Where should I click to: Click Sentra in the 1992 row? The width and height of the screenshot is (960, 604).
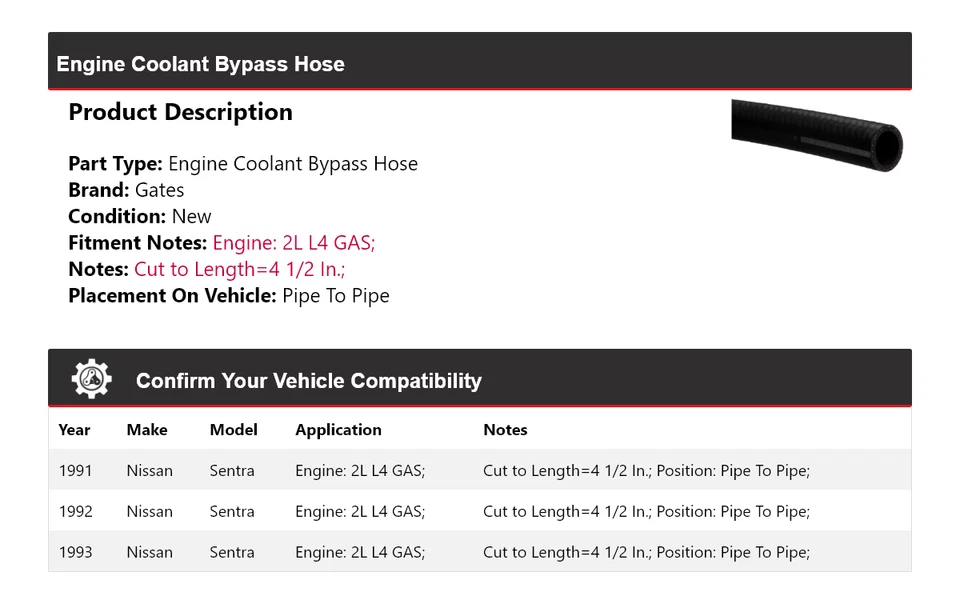click(232, 512)
